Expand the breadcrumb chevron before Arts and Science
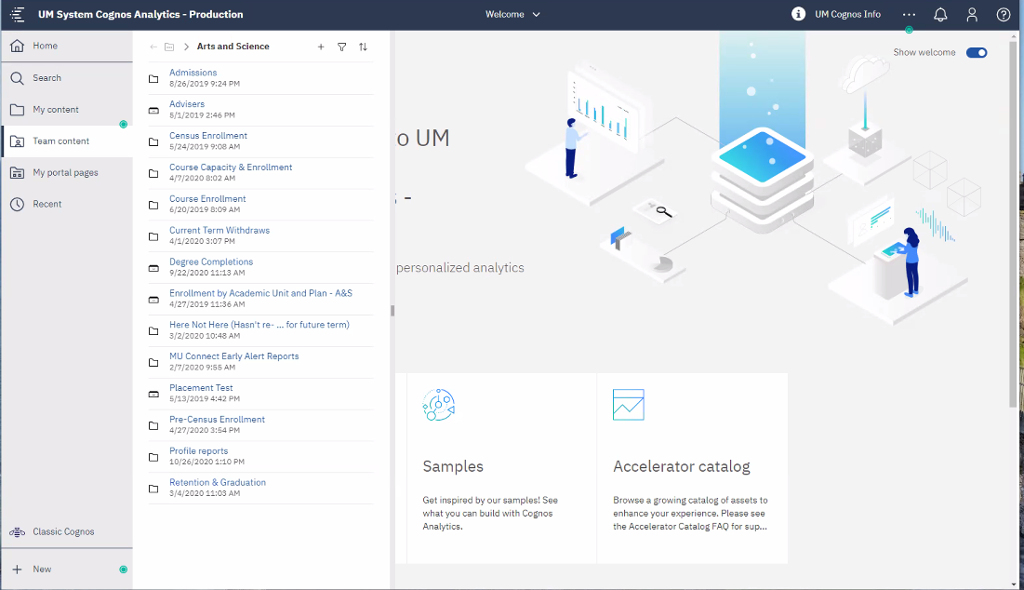Screen dimensions: 1024x590 [x=186, y=47]
